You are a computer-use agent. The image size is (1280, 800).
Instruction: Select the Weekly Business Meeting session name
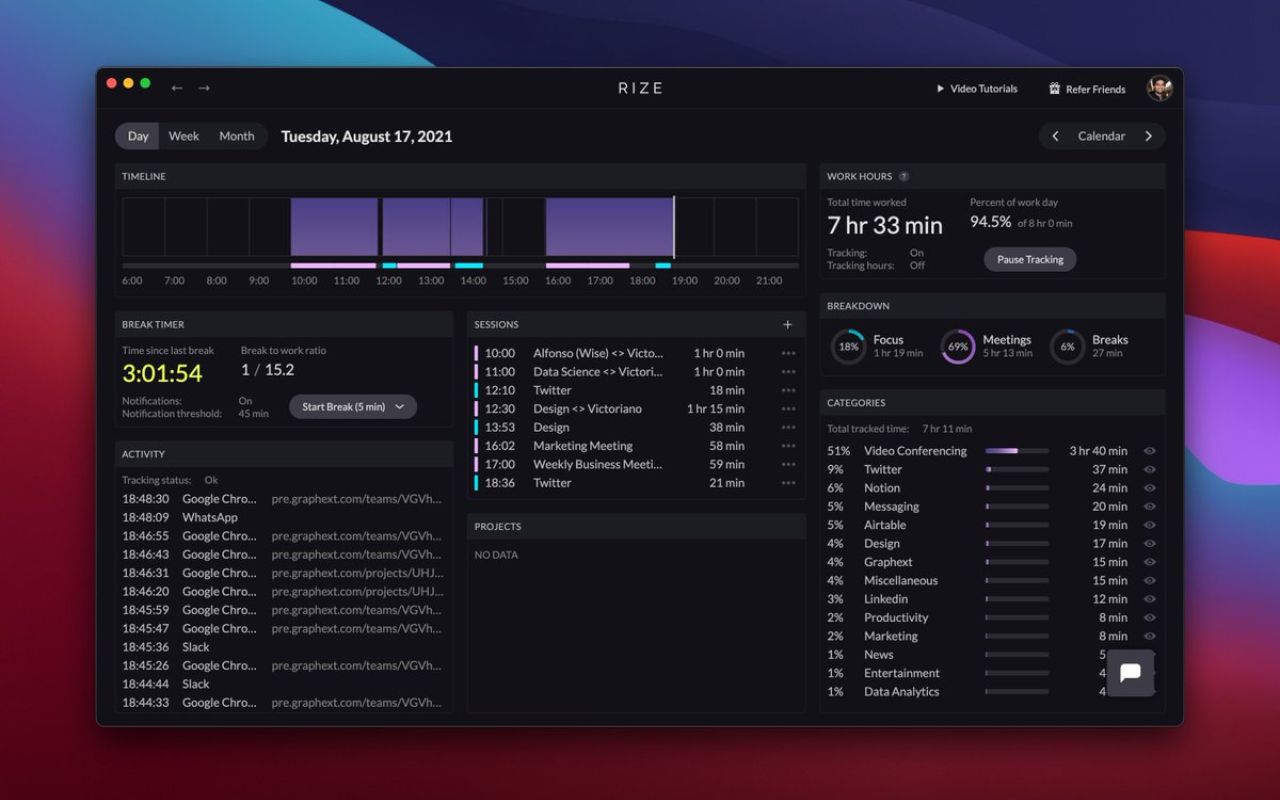[597, 464]
